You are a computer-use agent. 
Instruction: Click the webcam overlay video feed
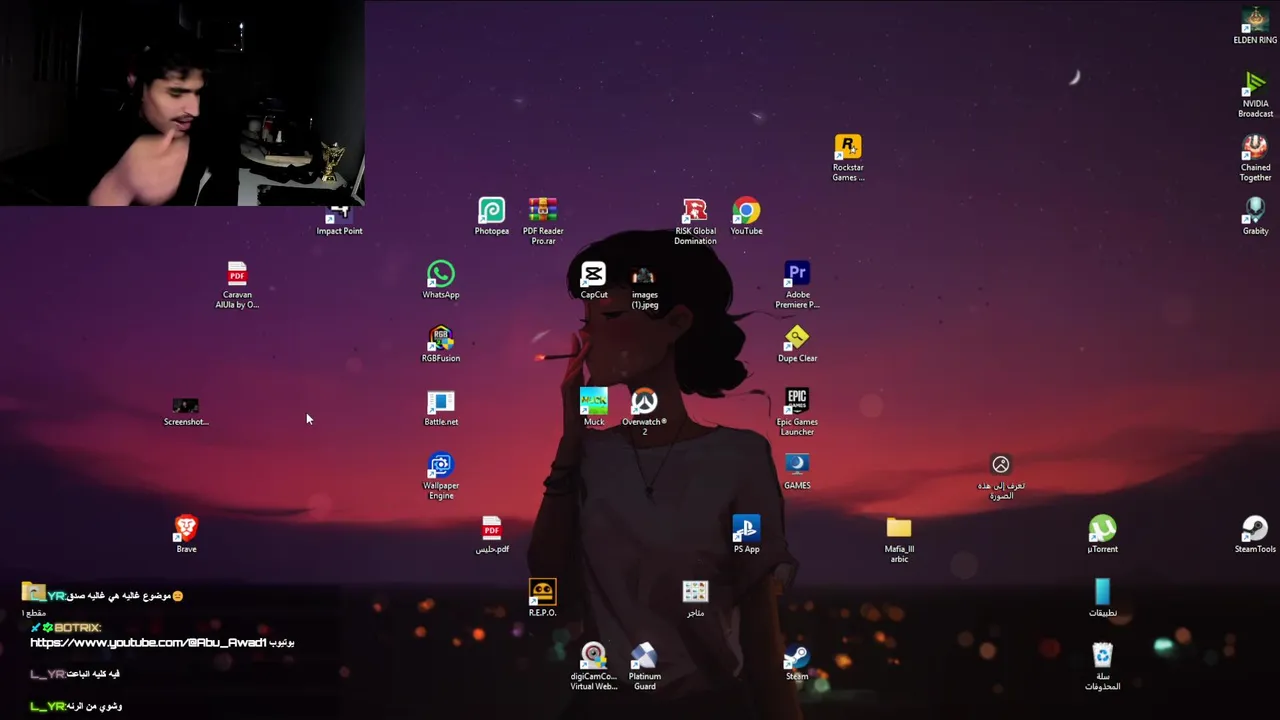[x=182, y=103]
